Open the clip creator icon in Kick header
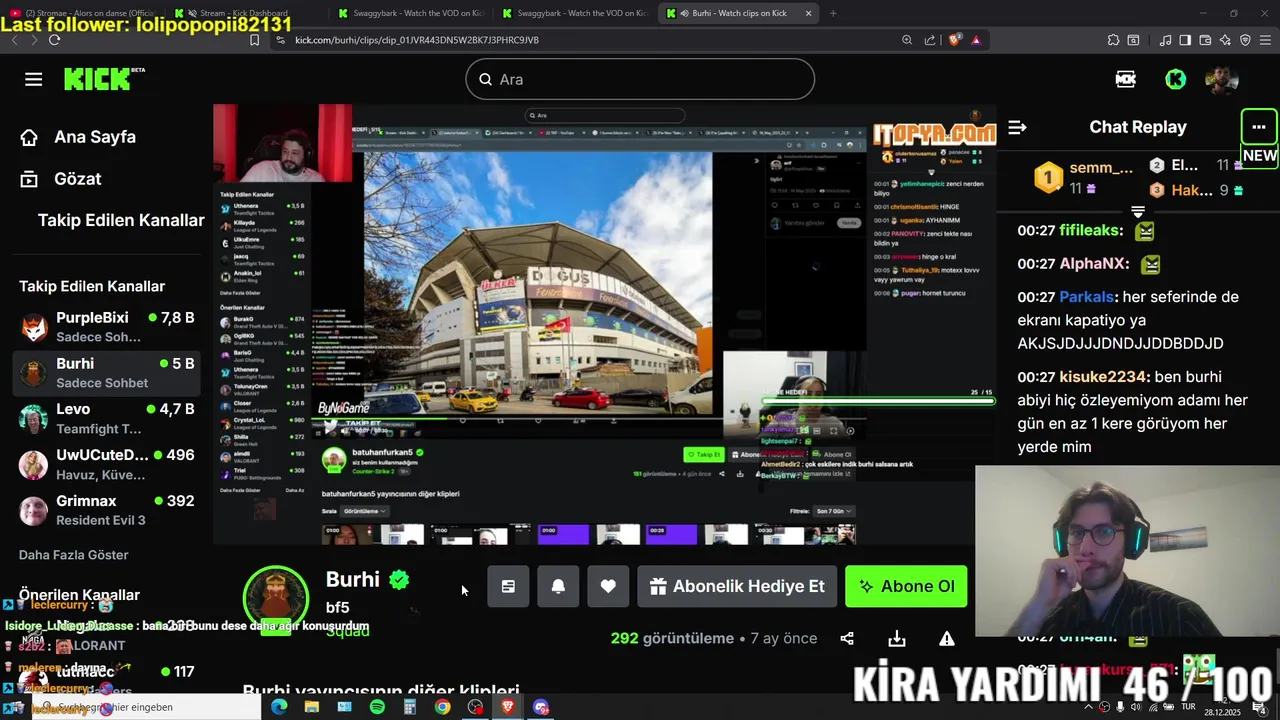The height and width of the screenshot is (720, 1280). [1126, 79]
